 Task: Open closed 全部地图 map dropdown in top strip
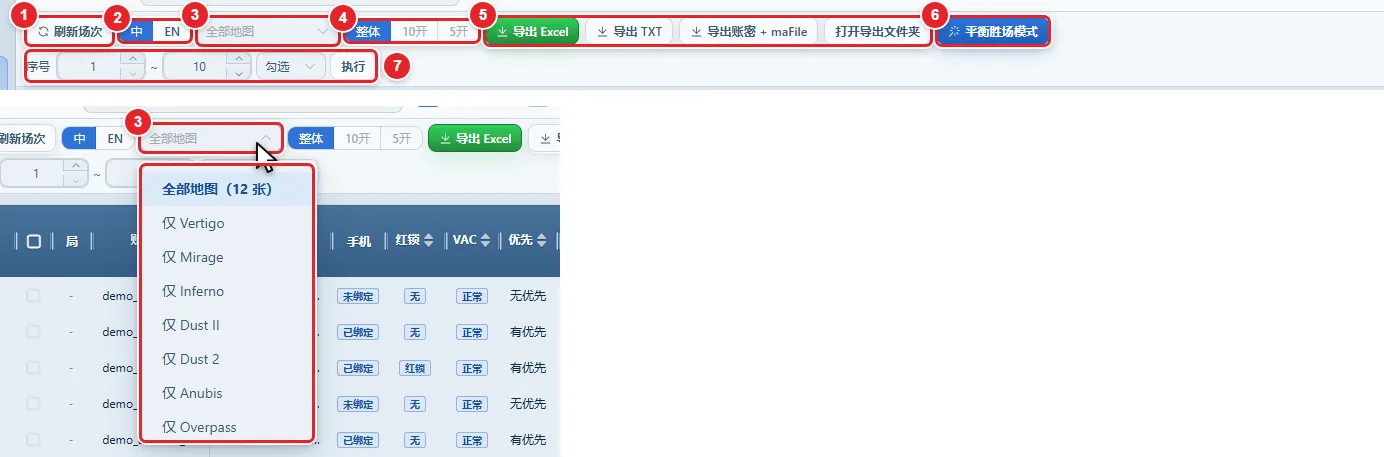click(x=267, y=32)
